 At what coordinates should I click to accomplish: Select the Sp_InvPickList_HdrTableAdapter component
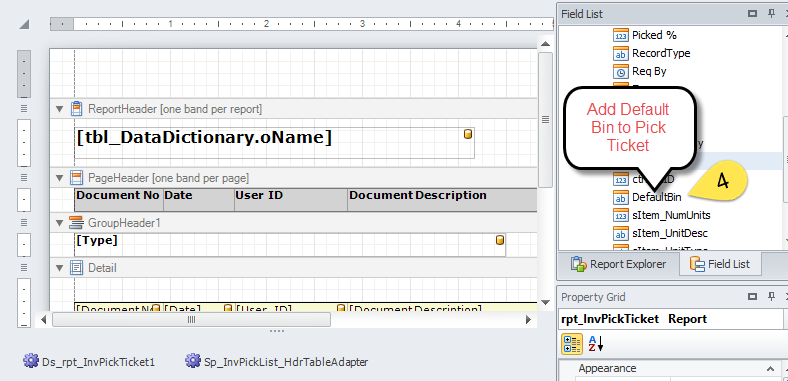point(276,361)
